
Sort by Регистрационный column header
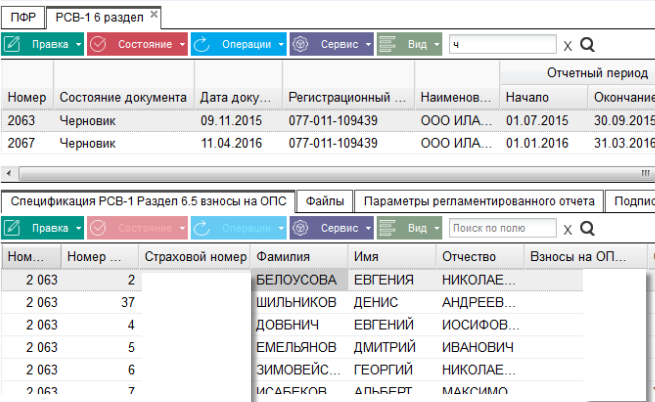tap(348, 97)
